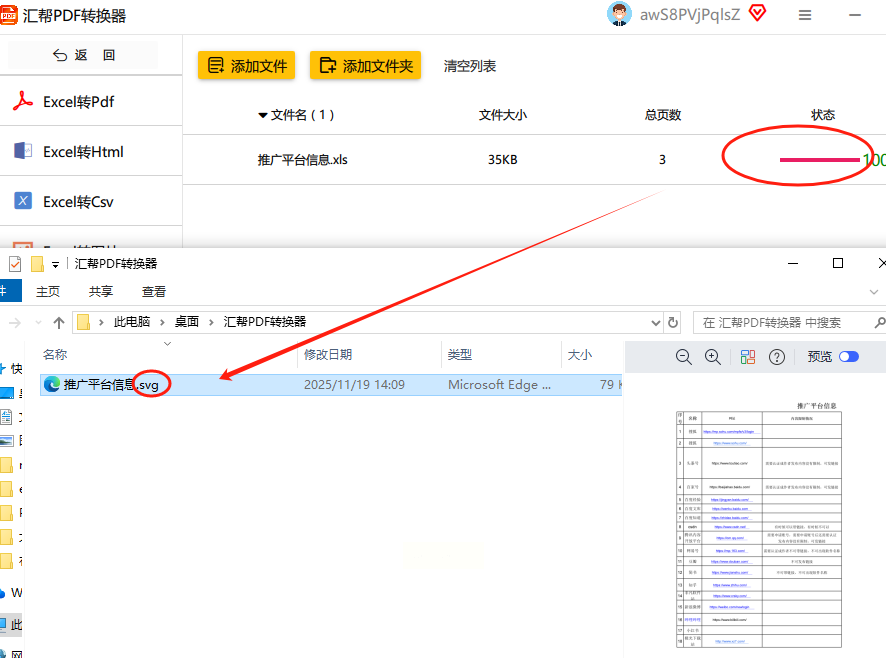
Task: Click the 总页数 column header
Action: pos(663,115)
